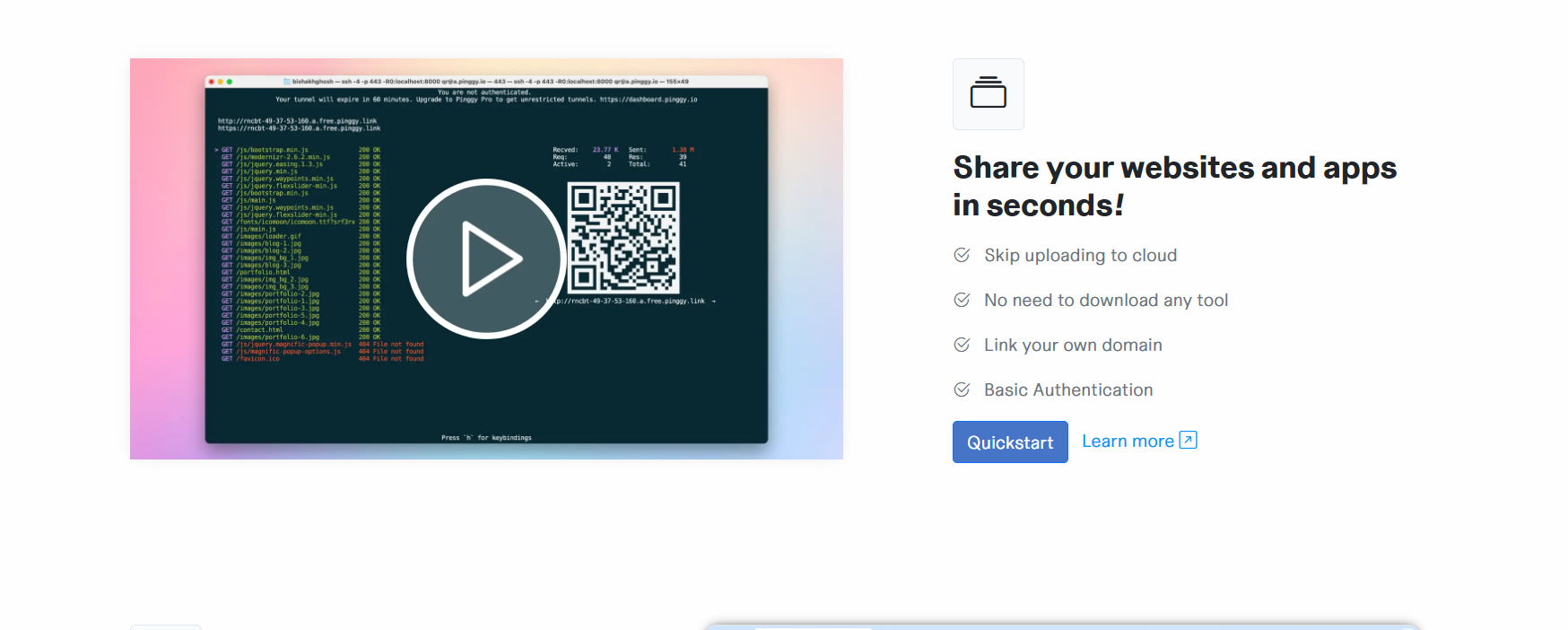
Task: Click the 'Press h for keybindings' text
Action: tap(486, 438)
